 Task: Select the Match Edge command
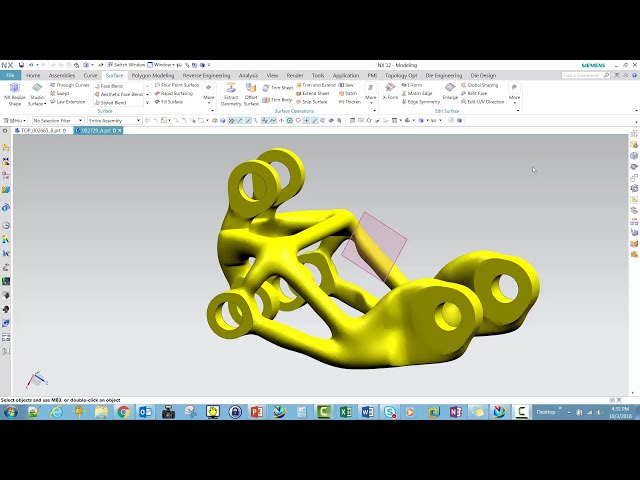(x=417, y=93)
